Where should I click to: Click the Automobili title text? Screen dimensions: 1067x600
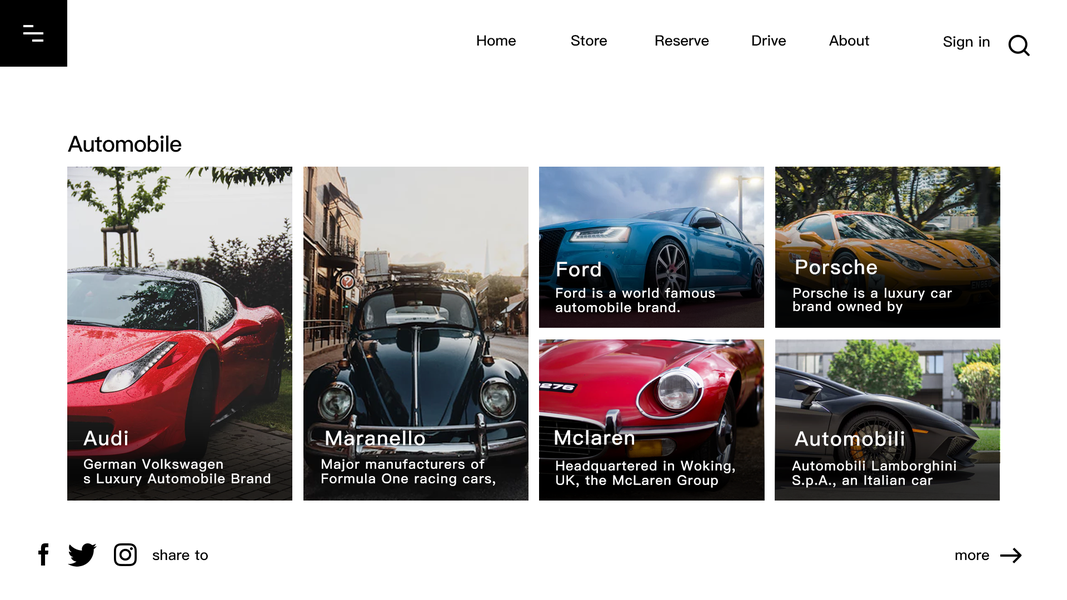[850, 439]
